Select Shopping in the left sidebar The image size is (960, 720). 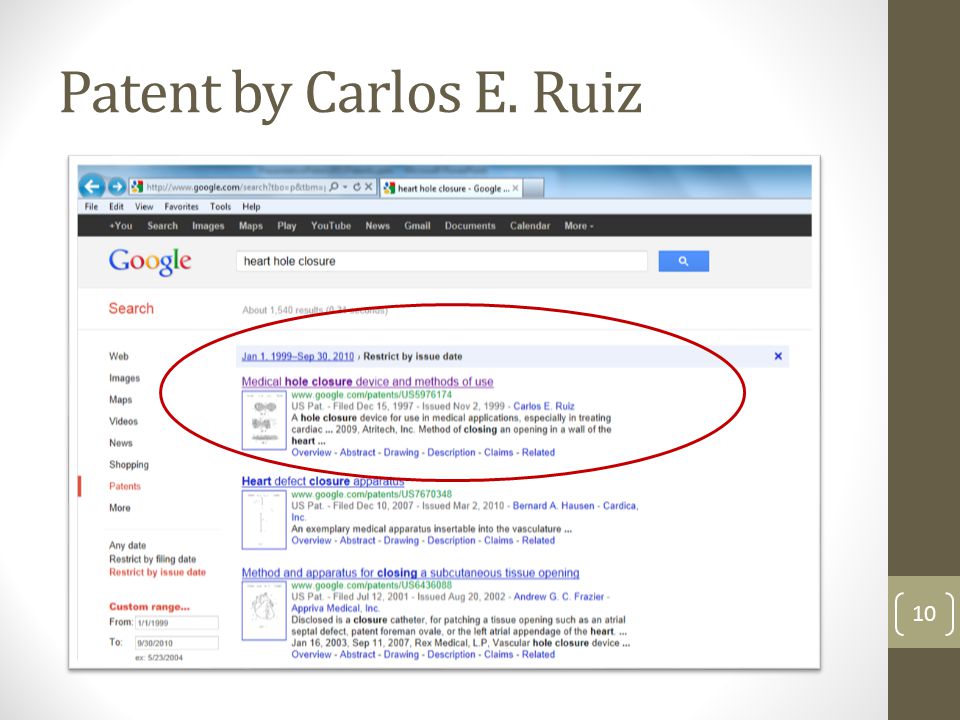[129, 464]
